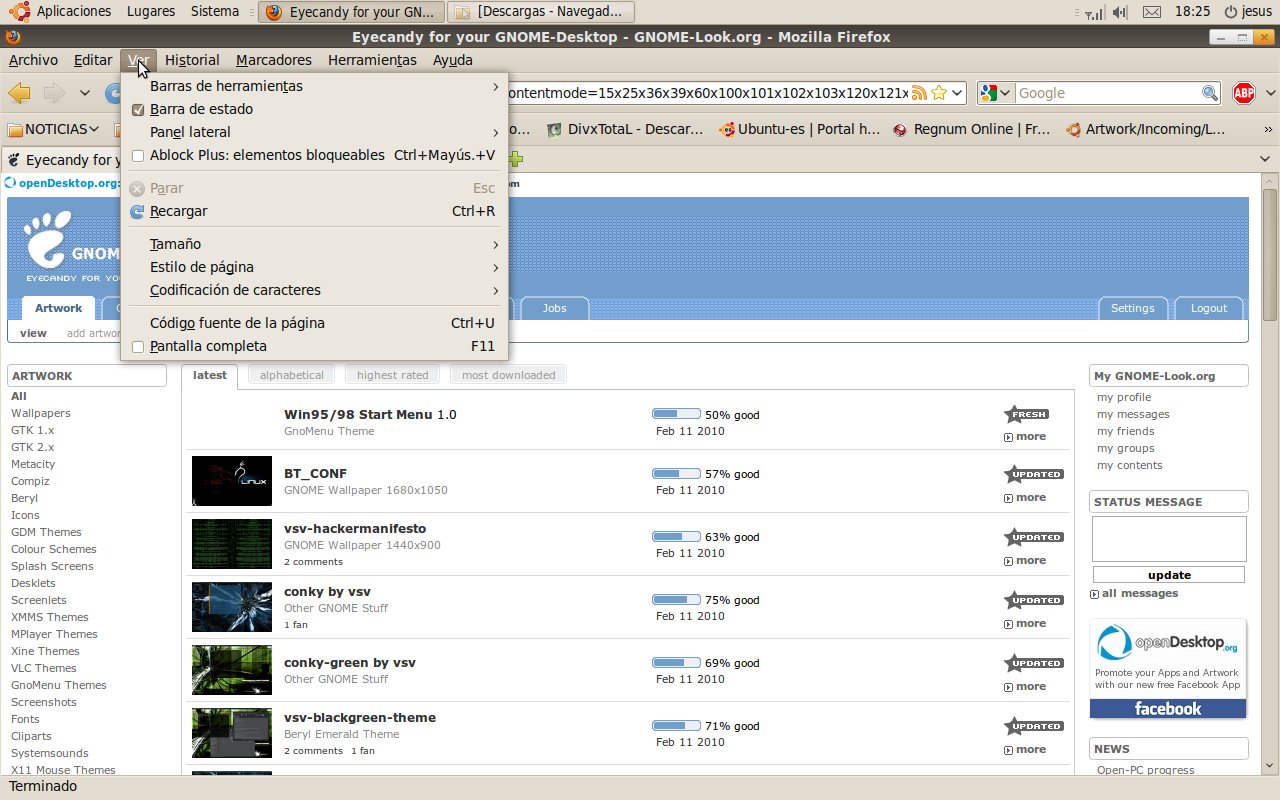Expand the Panel lateral submenu
This screenshot has width=1280, height=800.
[314, 132]
